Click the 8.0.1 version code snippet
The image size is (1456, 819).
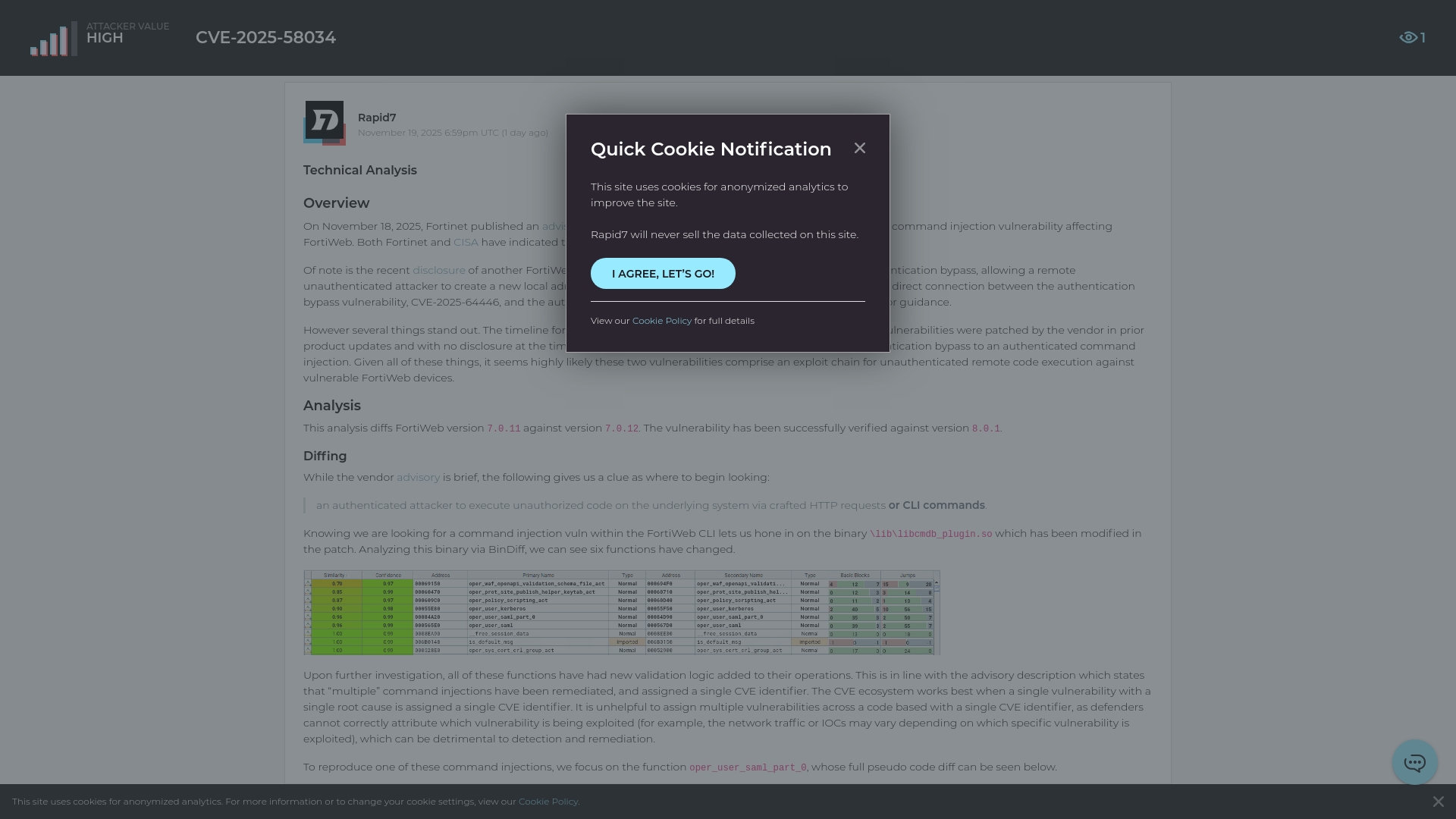986,428
